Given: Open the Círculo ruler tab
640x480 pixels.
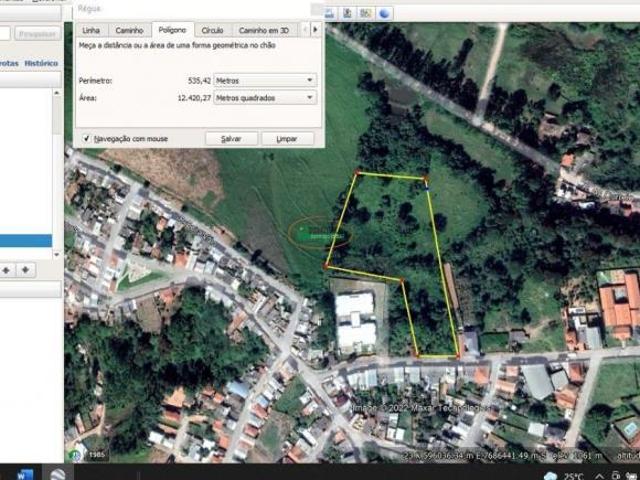Looking at the screenshot, I should (x=212, y=31).
